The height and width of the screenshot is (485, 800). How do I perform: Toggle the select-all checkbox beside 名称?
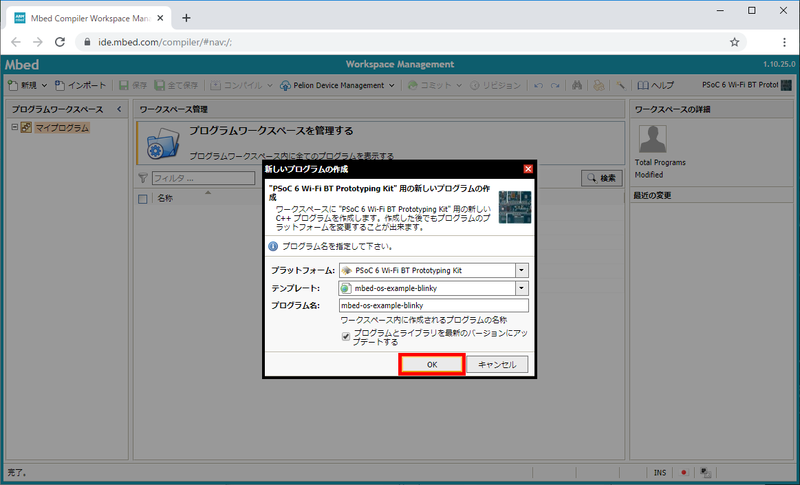143,199
